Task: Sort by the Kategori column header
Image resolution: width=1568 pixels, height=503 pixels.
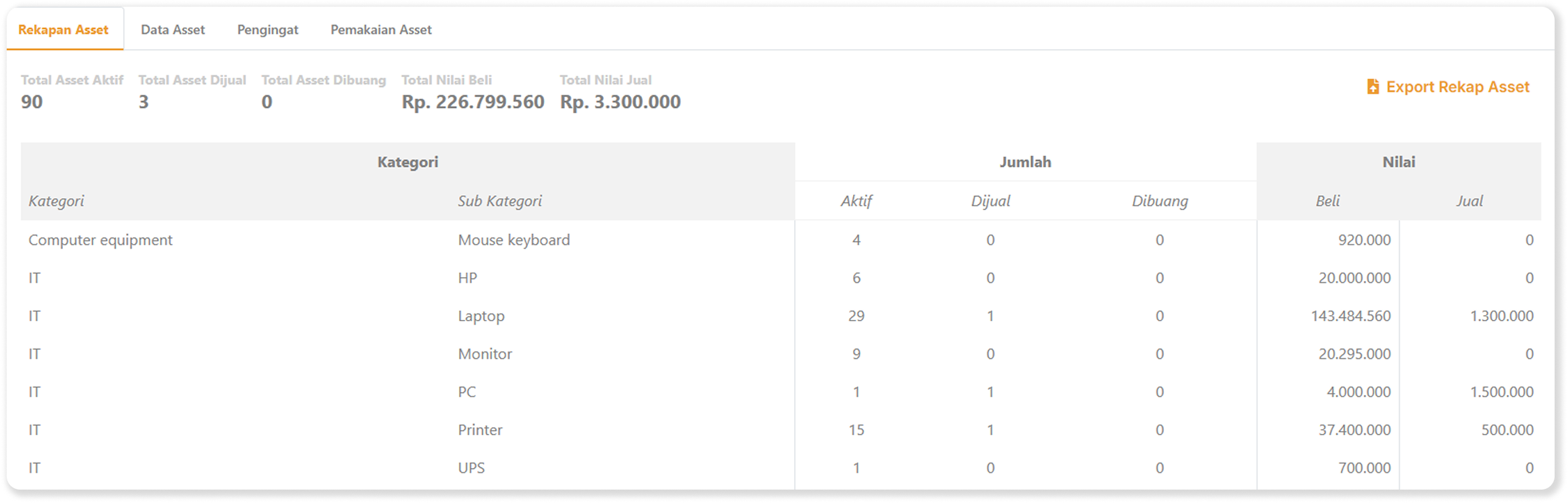Action: pos(57,200)
